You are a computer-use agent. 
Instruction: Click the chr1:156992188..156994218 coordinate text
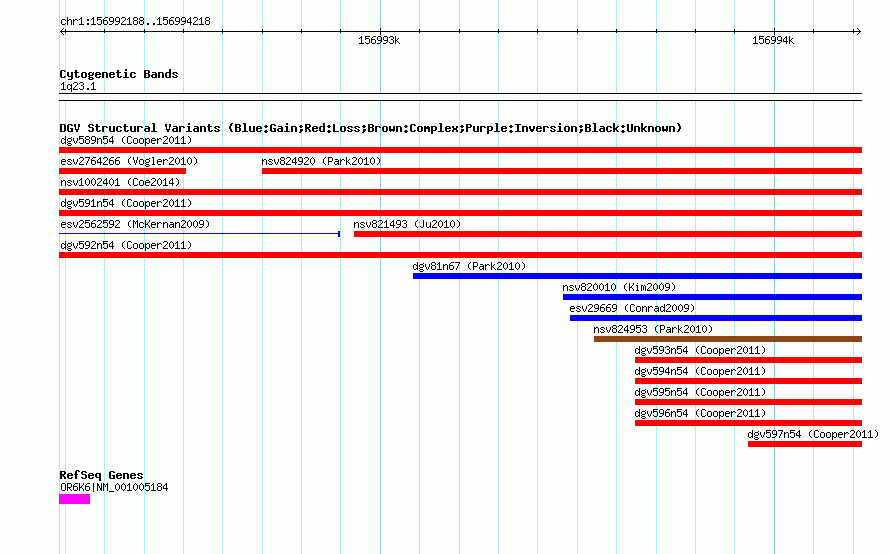click(x=135, y=22)
